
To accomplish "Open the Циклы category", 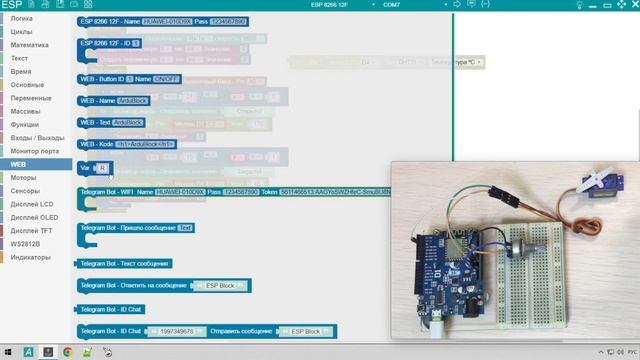I will click(x=21, y=31).
